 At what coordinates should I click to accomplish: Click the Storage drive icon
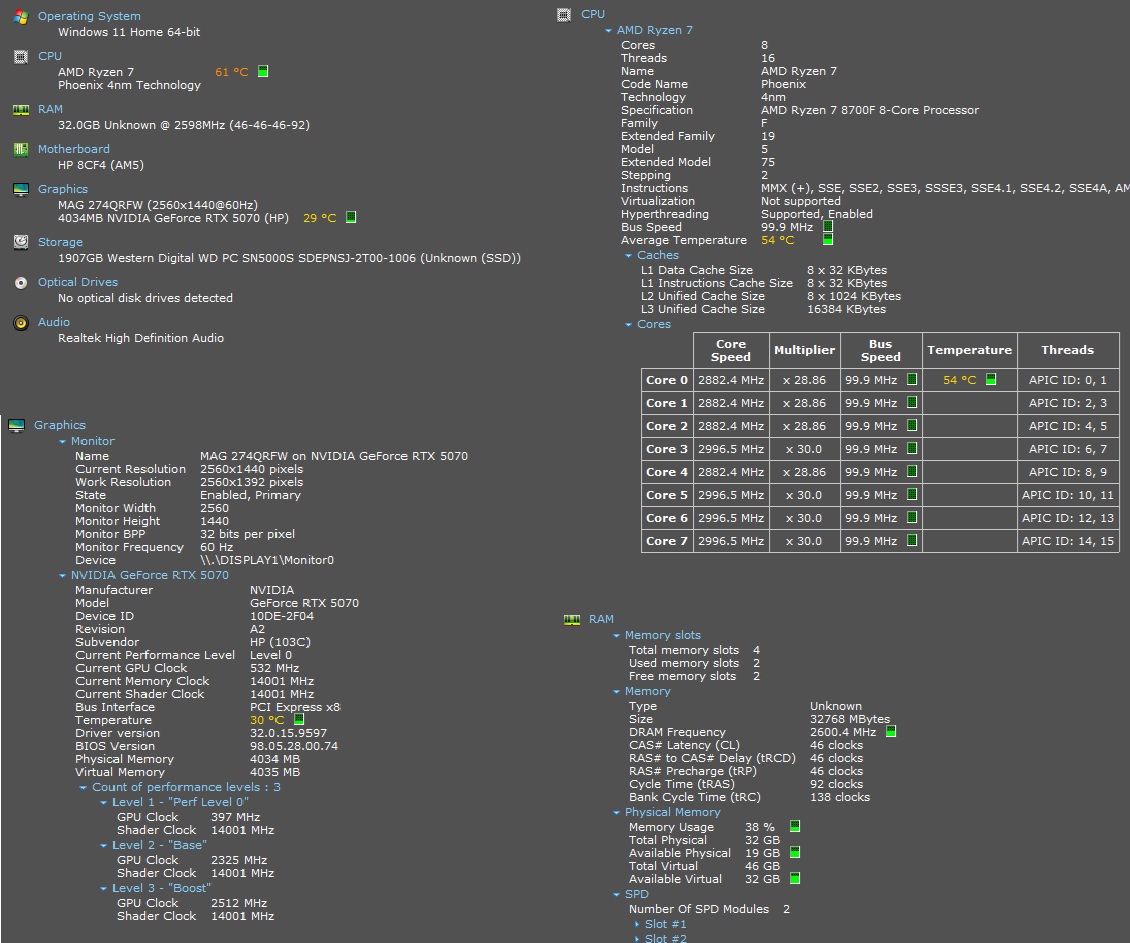coord(21,242)
